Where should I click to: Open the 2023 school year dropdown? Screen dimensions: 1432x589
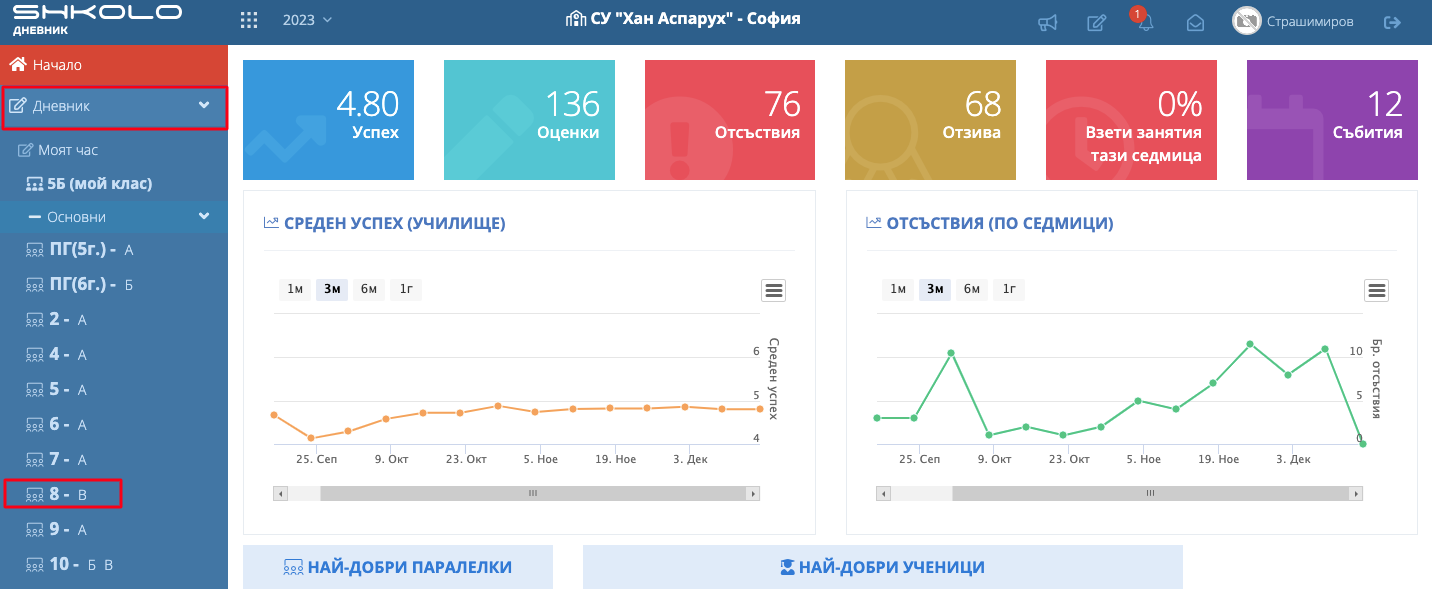[307, 20]
